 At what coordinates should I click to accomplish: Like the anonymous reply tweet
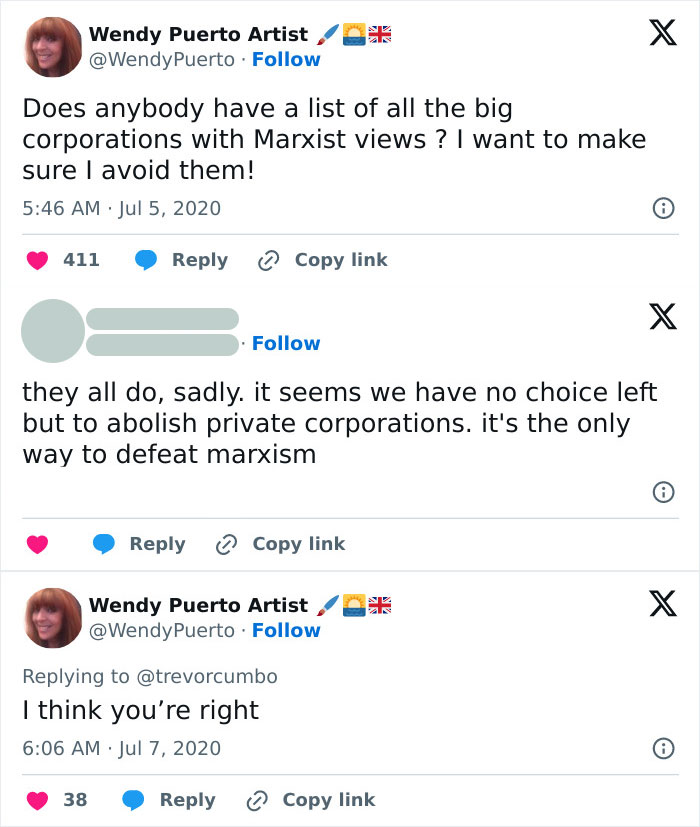click(x=38, y=544)
